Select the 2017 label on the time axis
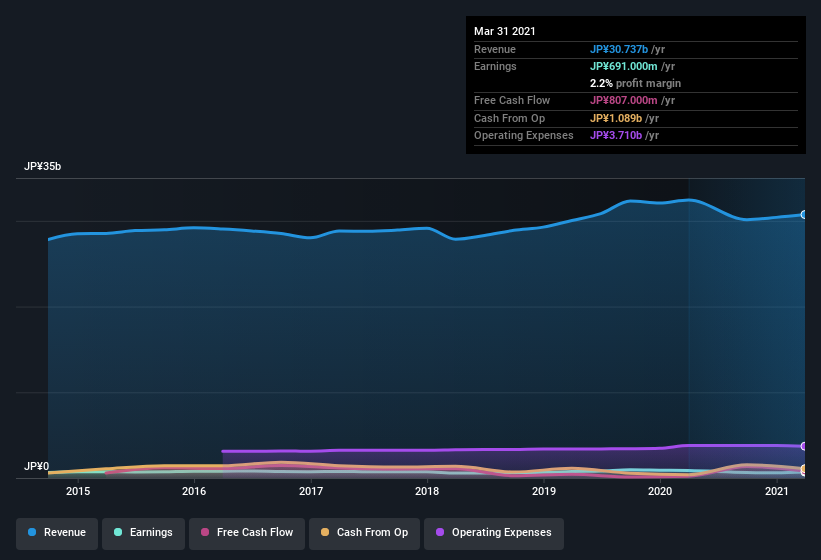The width and height of the screenshot is (821, 560). 311,491
